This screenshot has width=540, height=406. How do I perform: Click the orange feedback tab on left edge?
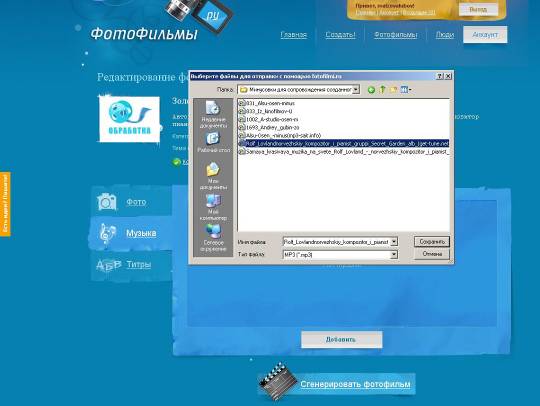tap(5, 204)
